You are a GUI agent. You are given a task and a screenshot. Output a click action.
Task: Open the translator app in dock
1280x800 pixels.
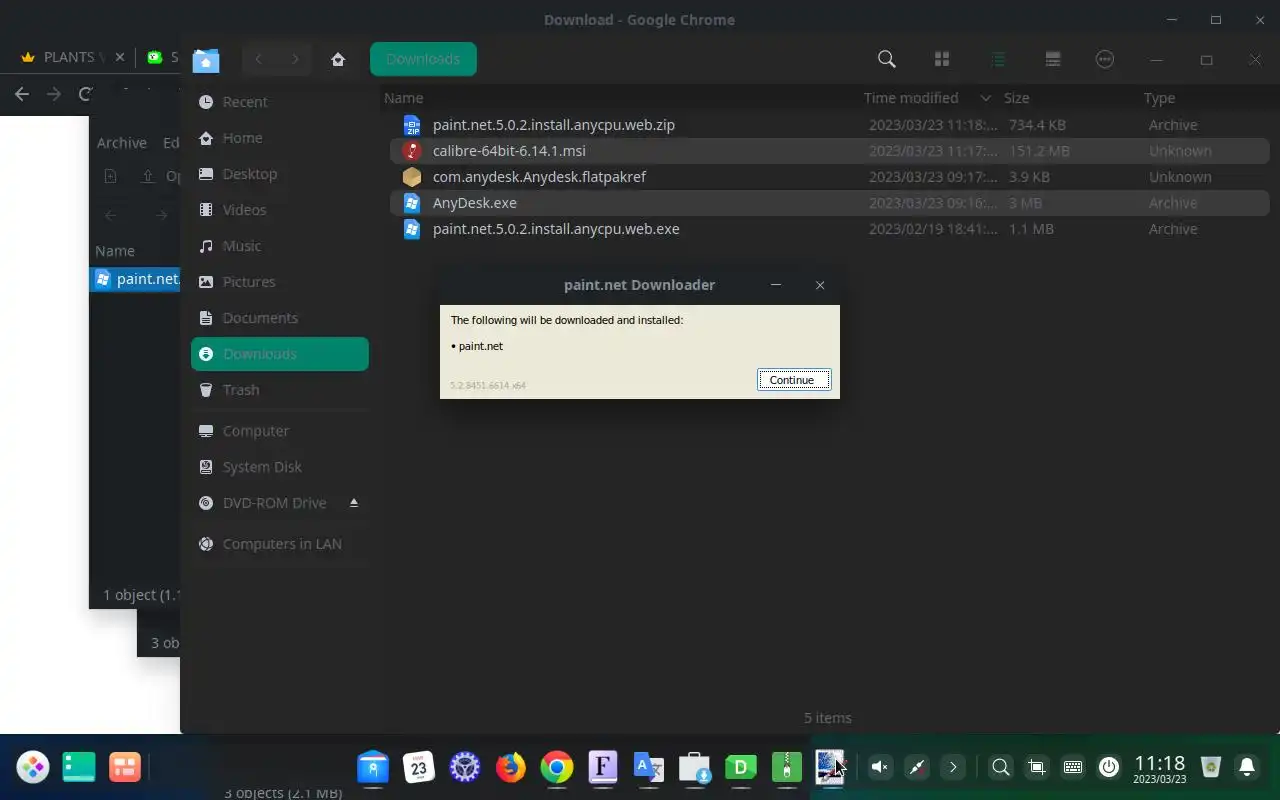pyautogui.click(x=649, y=767)
